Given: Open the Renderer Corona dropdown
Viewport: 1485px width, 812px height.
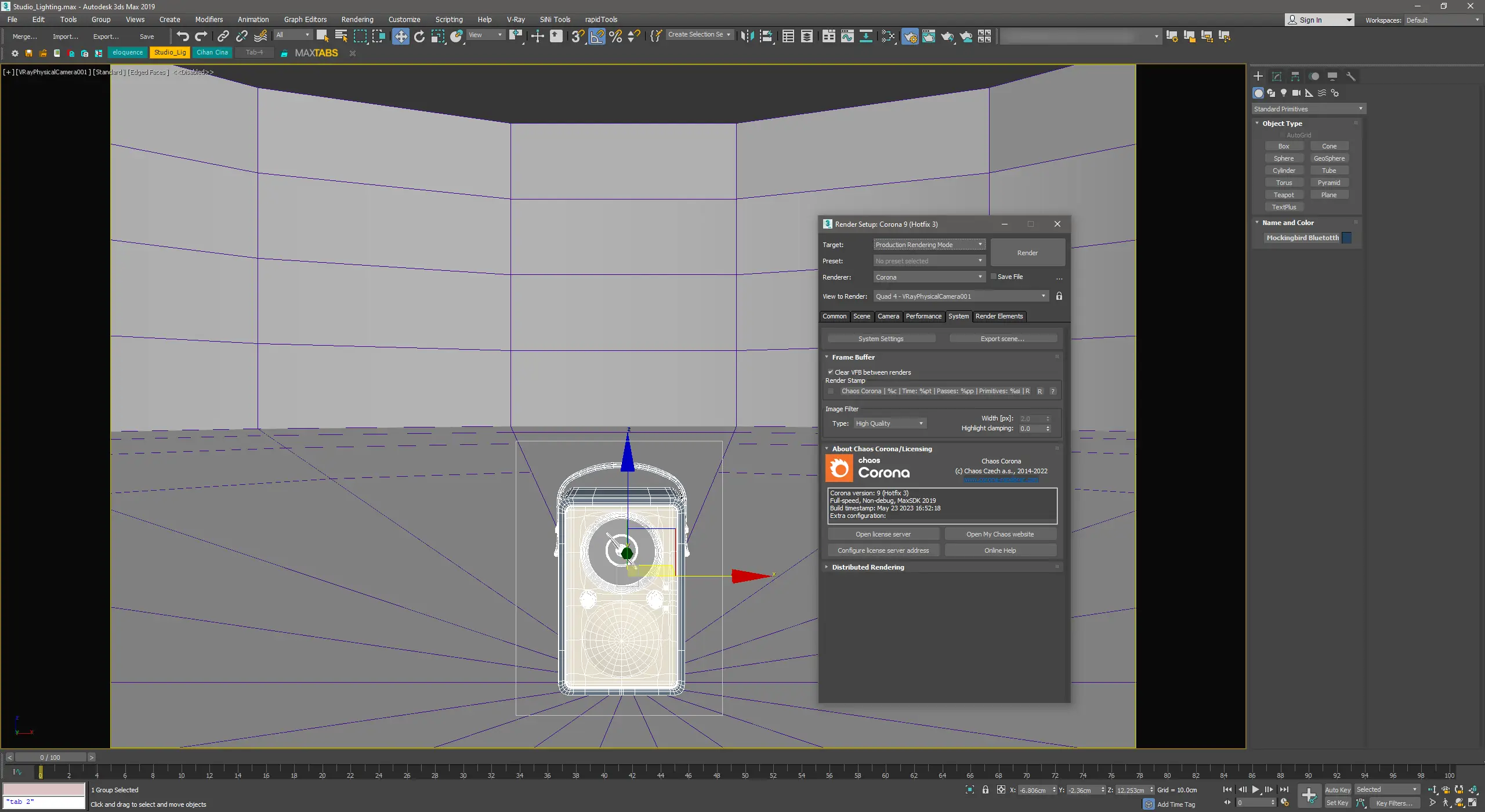Looking at the screenshot, I should [929, 277].
